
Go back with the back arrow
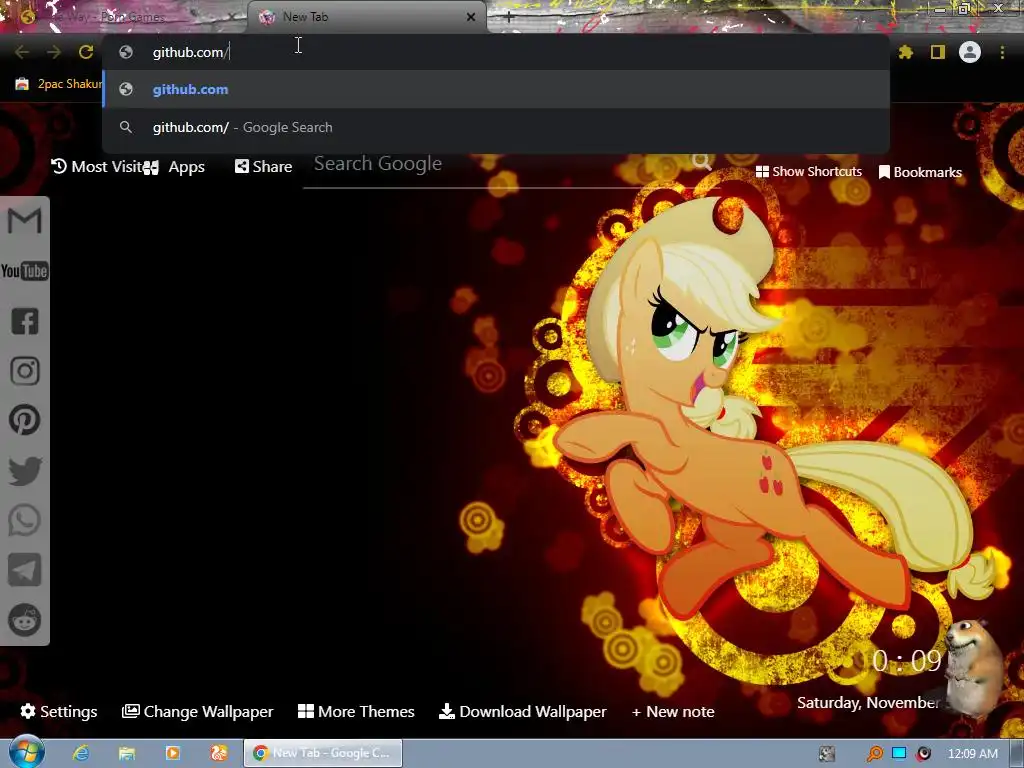click(22, 52)
